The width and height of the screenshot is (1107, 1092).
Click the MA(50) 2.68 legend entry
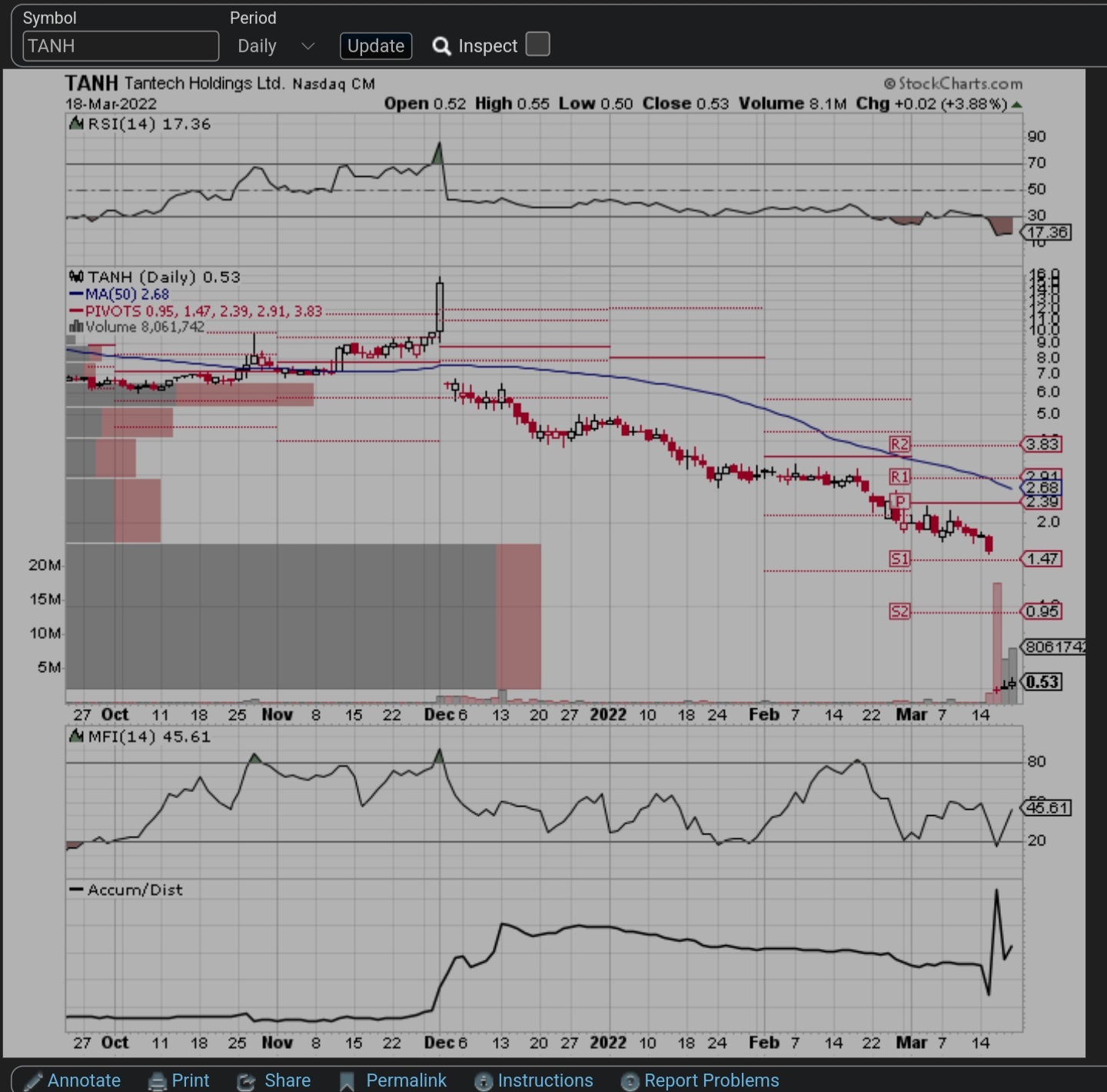tap(120, 295)
